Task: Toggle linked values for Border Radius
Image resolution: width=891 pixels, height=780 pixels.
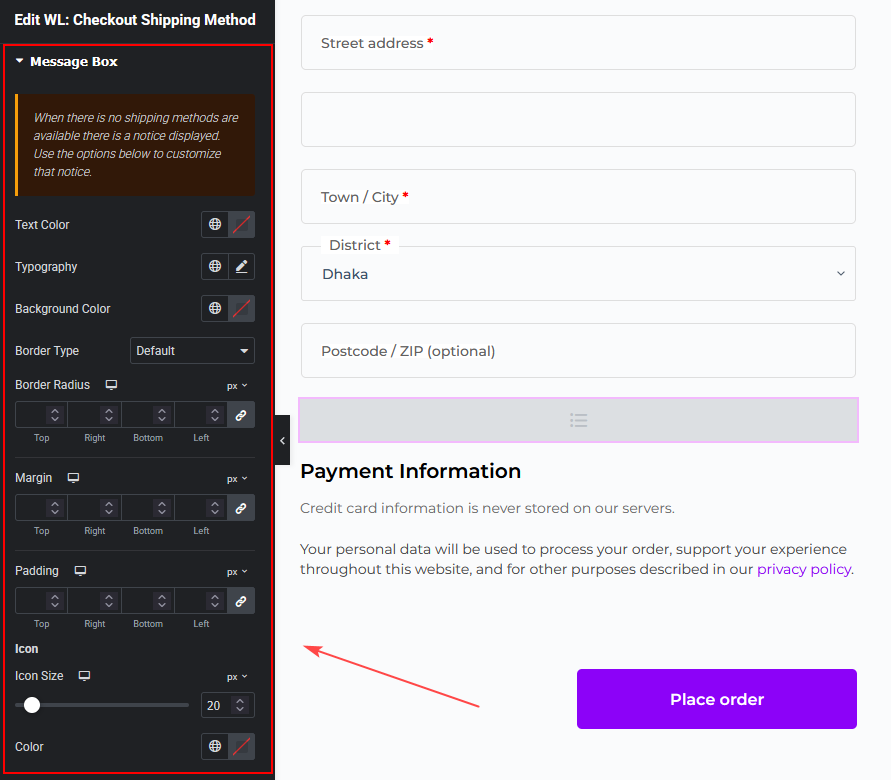Action: [241, 415]
